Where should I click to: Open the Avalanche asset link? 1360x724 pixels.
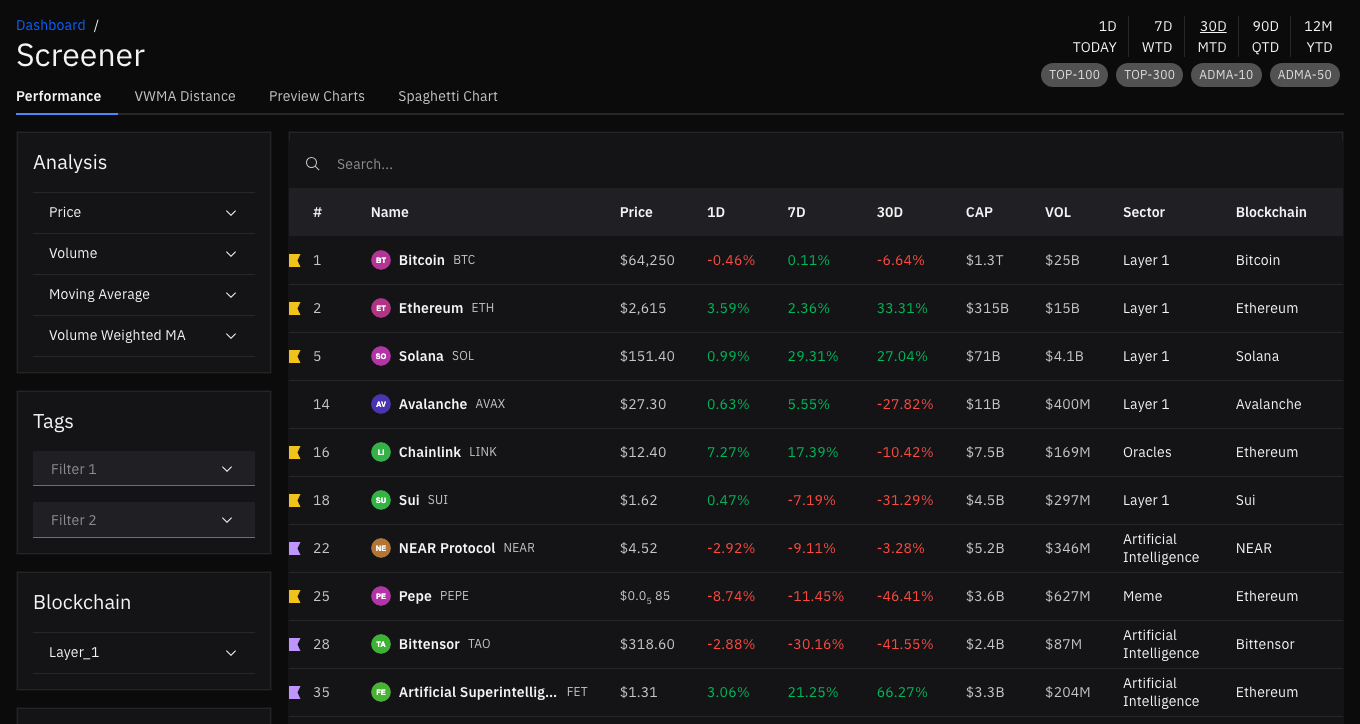(x=433, y=404)
